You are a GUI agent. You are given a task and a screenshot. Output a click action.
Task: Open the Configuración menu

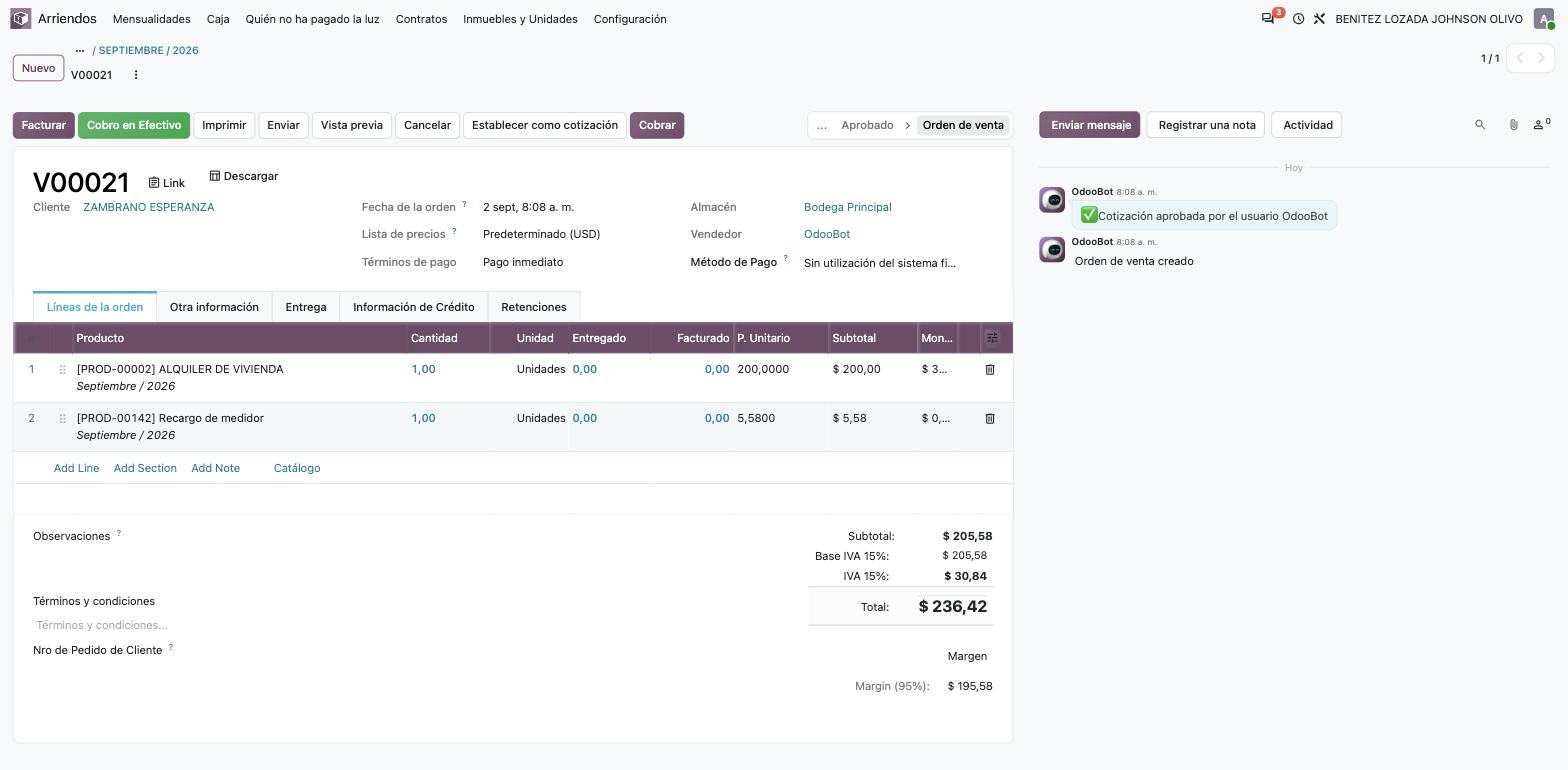coord(630,19)
